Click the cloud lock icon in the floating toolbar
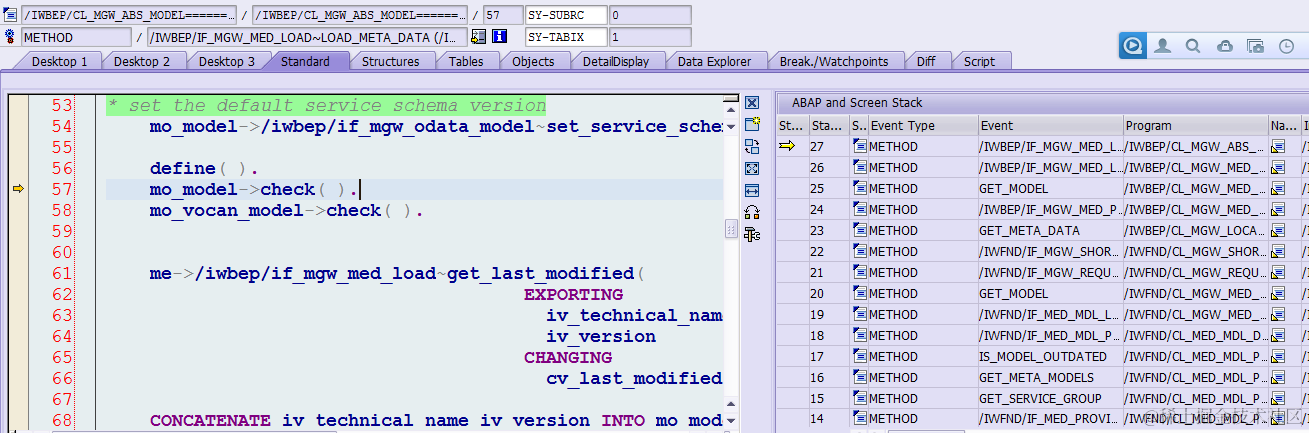The width and height of the screenshot is (1309, 433). (1225, 46)
